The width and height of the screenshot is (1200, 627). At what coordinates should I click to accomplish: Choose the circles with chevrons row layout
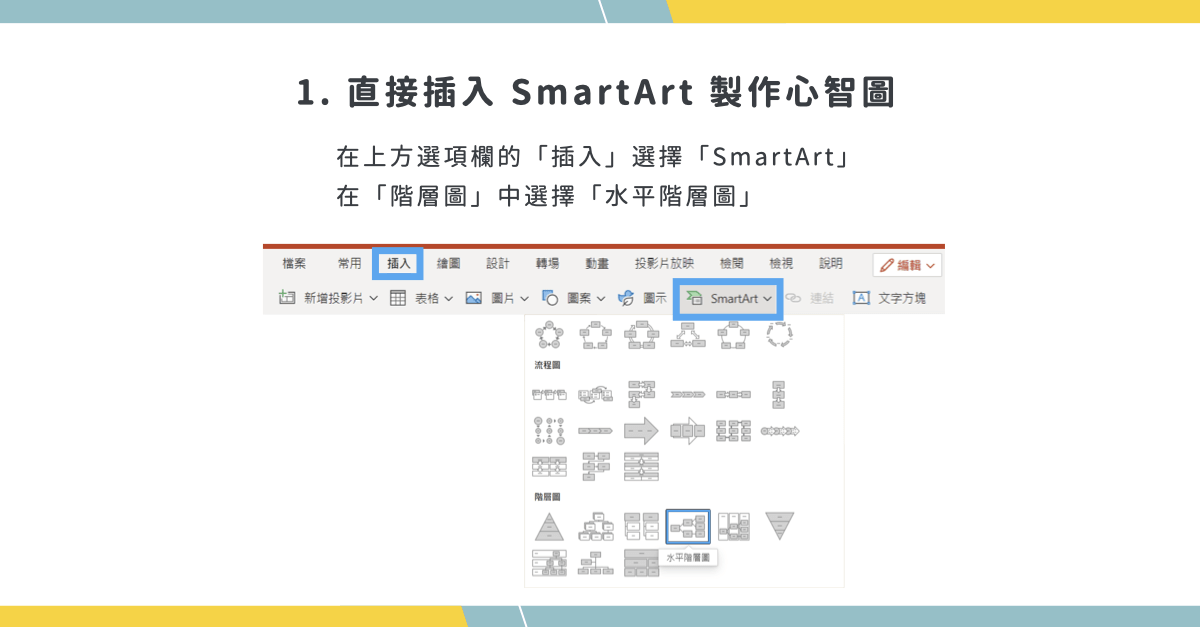coord(780,431)
